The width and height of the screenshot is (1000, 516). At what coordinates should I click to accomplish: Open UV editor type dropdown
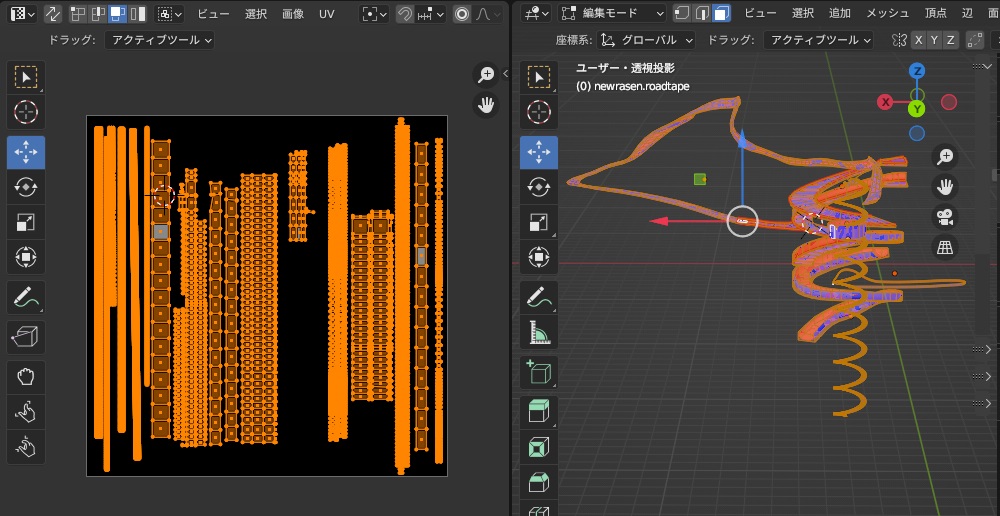[x=23, y=14]
